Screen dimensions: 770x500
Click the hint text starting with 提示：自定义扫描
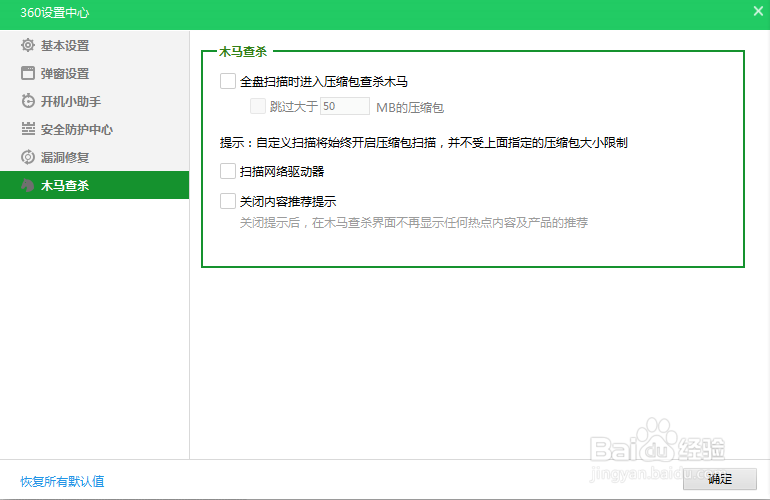[x=424, y=143]
